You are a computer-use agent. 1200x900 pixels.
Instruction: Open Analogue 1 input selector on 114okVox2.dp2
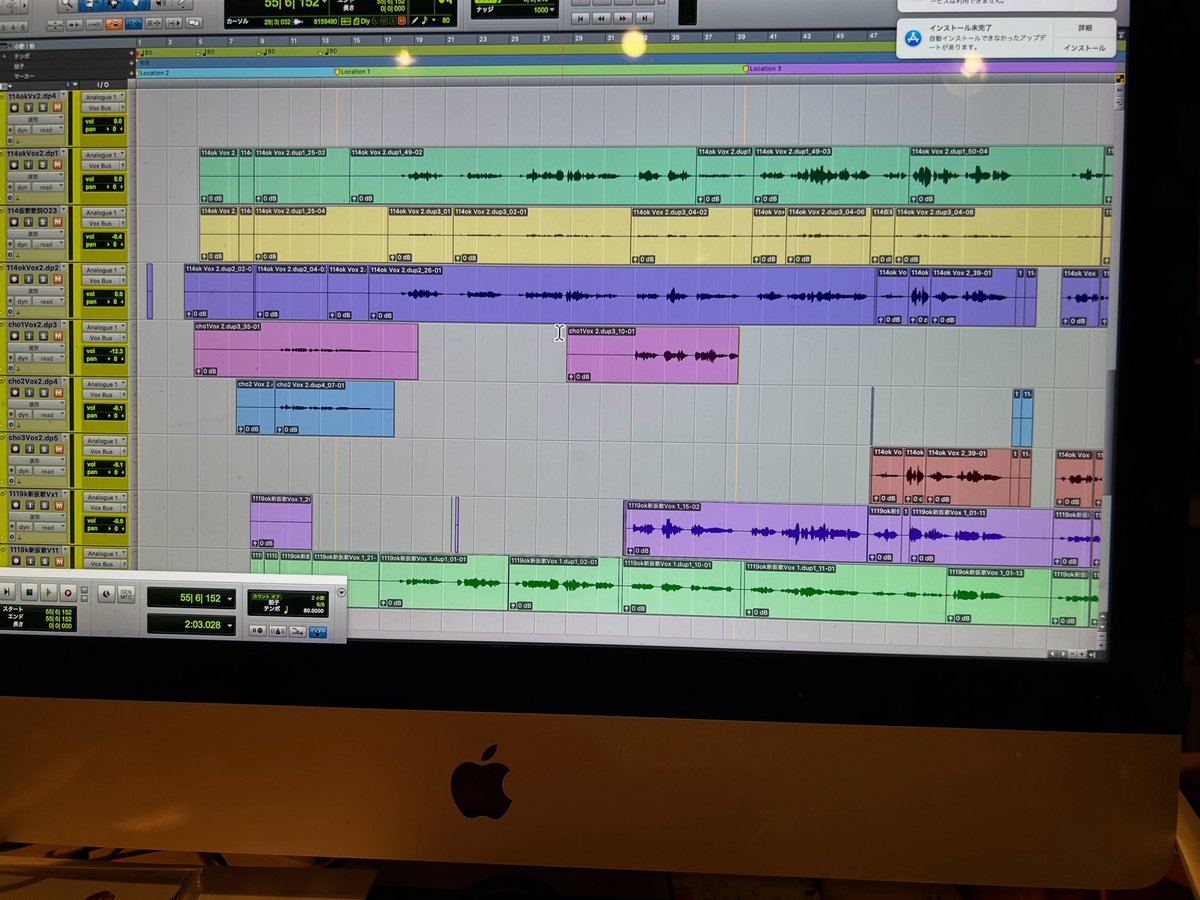pyautogui.click(x=105, y=270)
